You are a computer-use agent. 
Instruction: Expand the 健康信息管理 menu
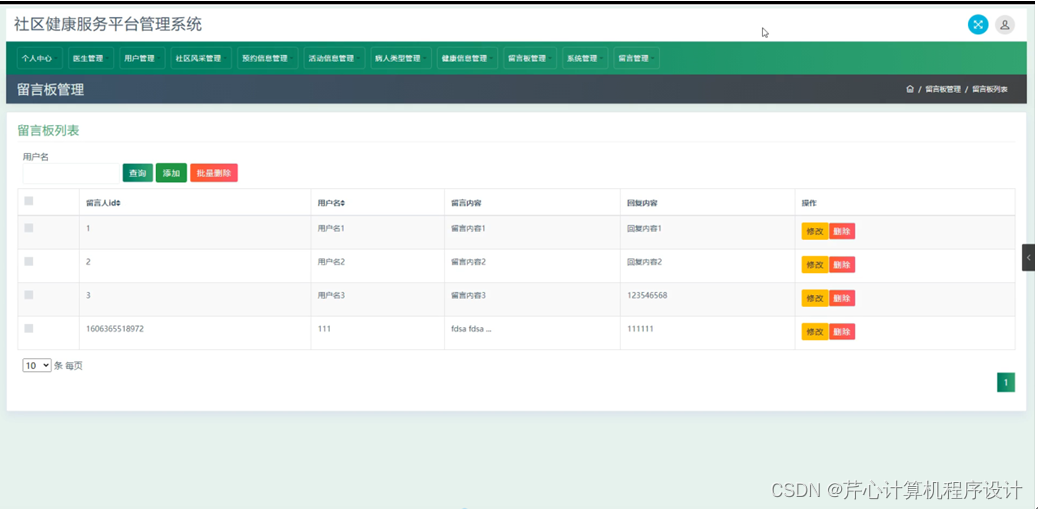tap(467, 58)
